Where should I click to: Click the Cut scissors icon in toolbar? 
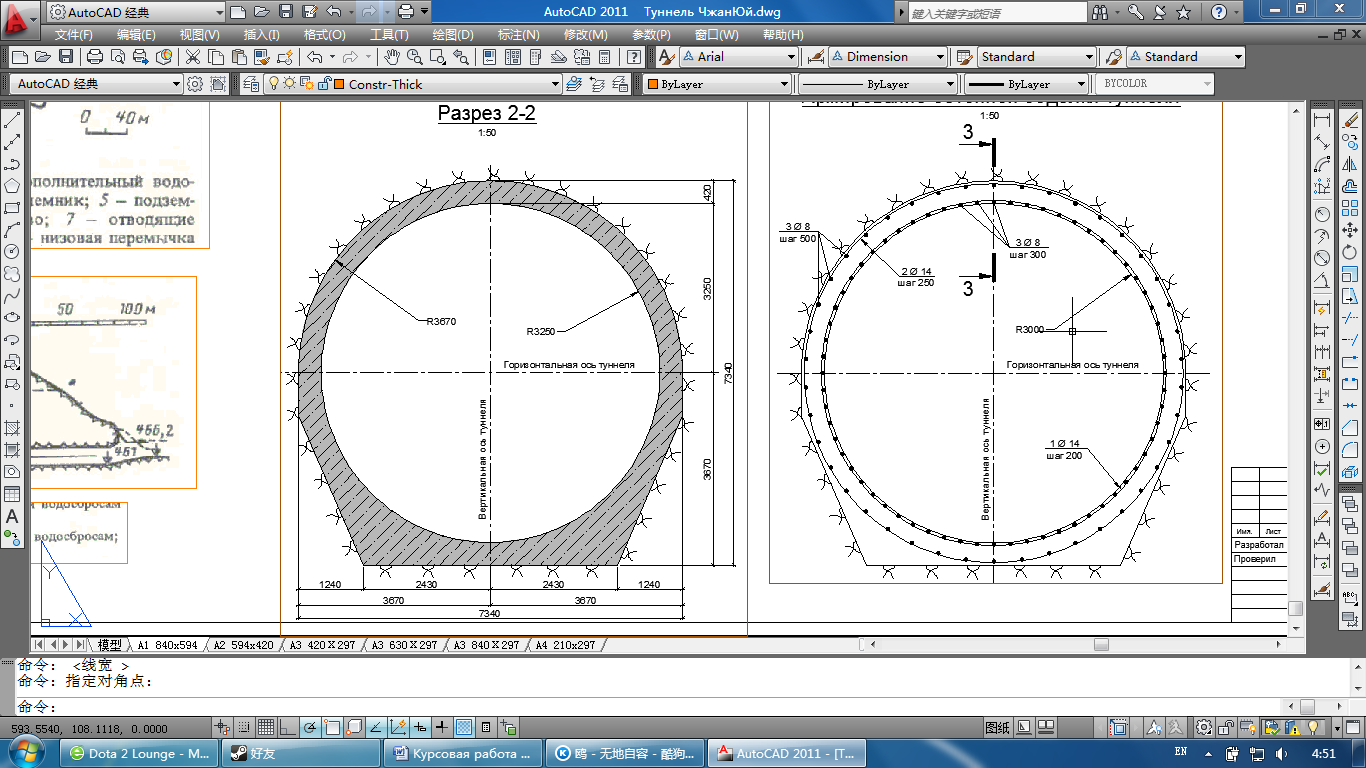point(191,57)
